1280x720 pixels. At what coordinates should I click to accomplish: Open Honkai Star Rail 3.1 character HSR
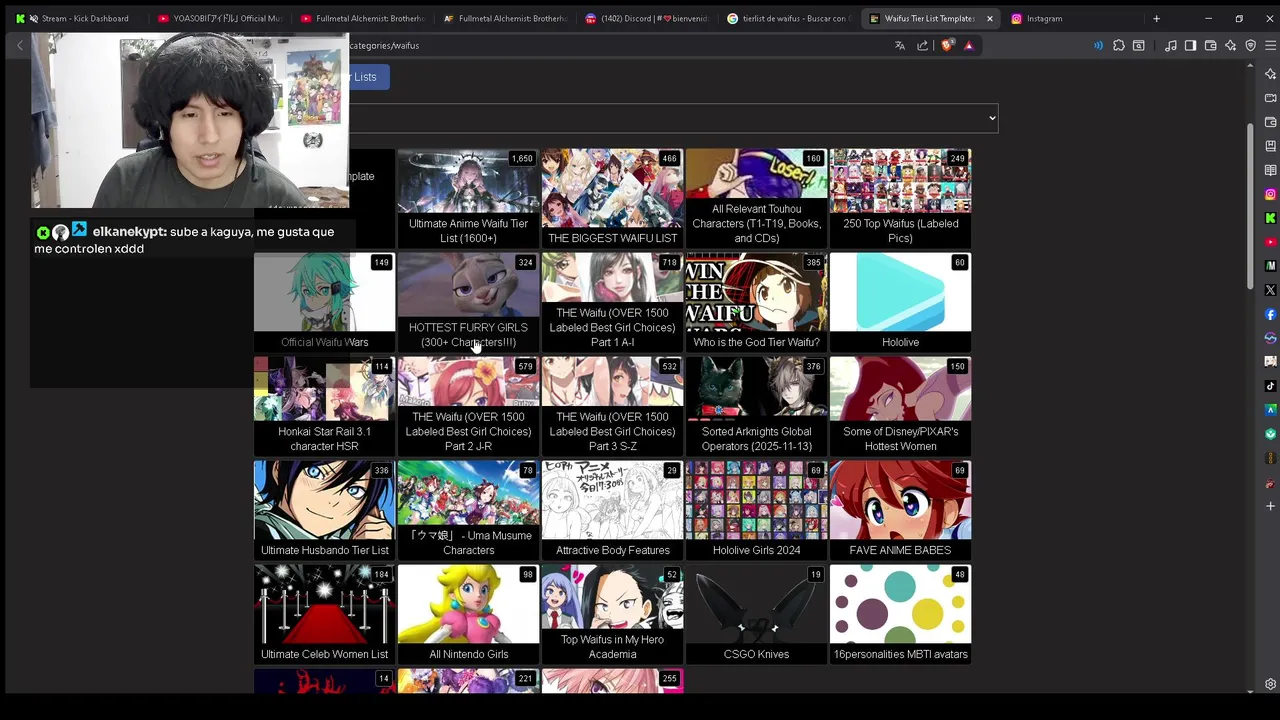pos(324,406)
